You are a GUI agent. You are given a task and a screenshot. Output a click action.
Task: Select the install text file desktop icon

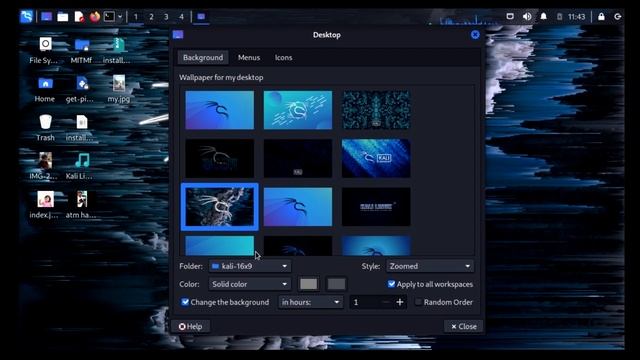click(81, 128)
